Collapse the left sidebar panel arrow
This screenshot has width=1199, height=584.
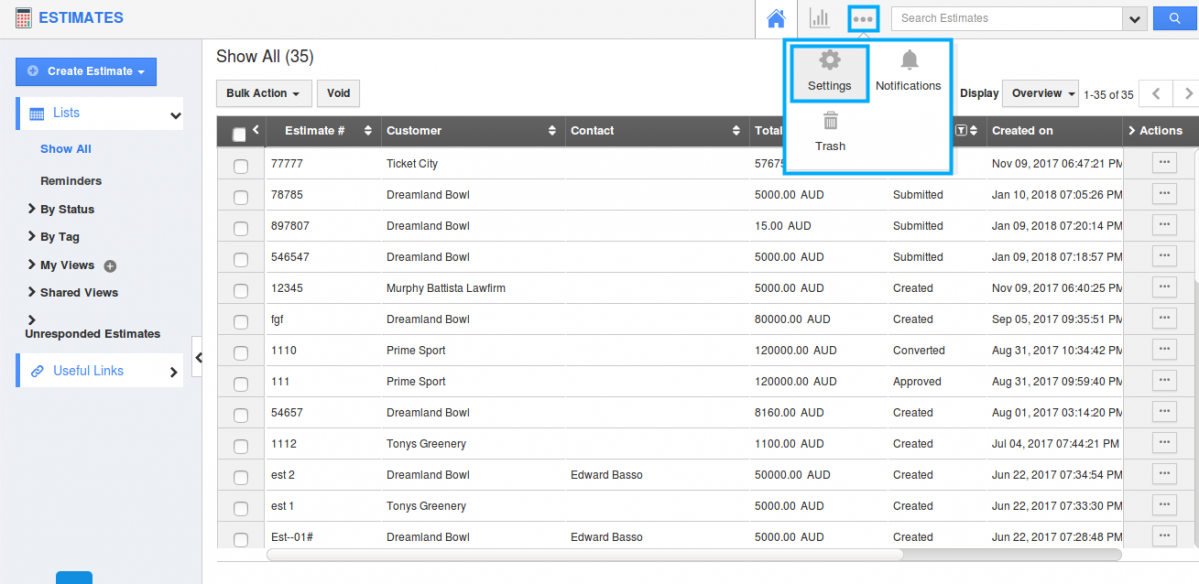pos(197,357)
